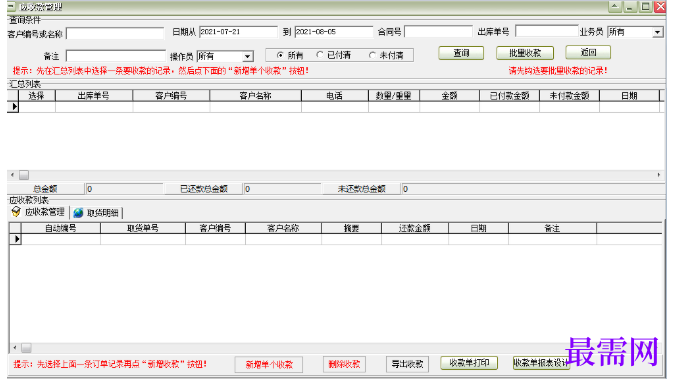
Task: Click the 新增单个收款 button
Action: (269, 364)
